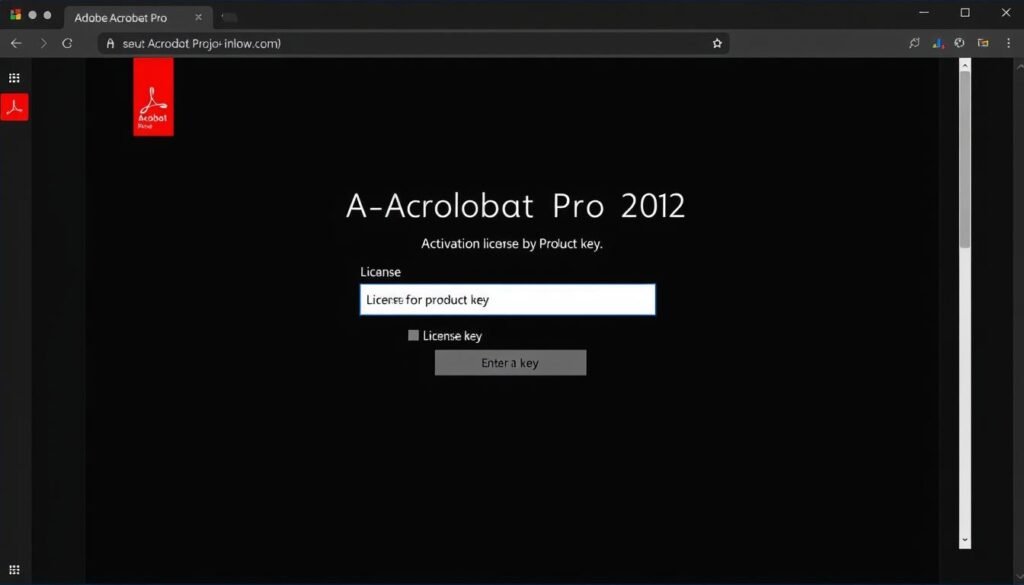The height and width of the screenshot is (585, 1024).
Task: Open a new tab next to Acrobat tab
Action: click(229, 18)
